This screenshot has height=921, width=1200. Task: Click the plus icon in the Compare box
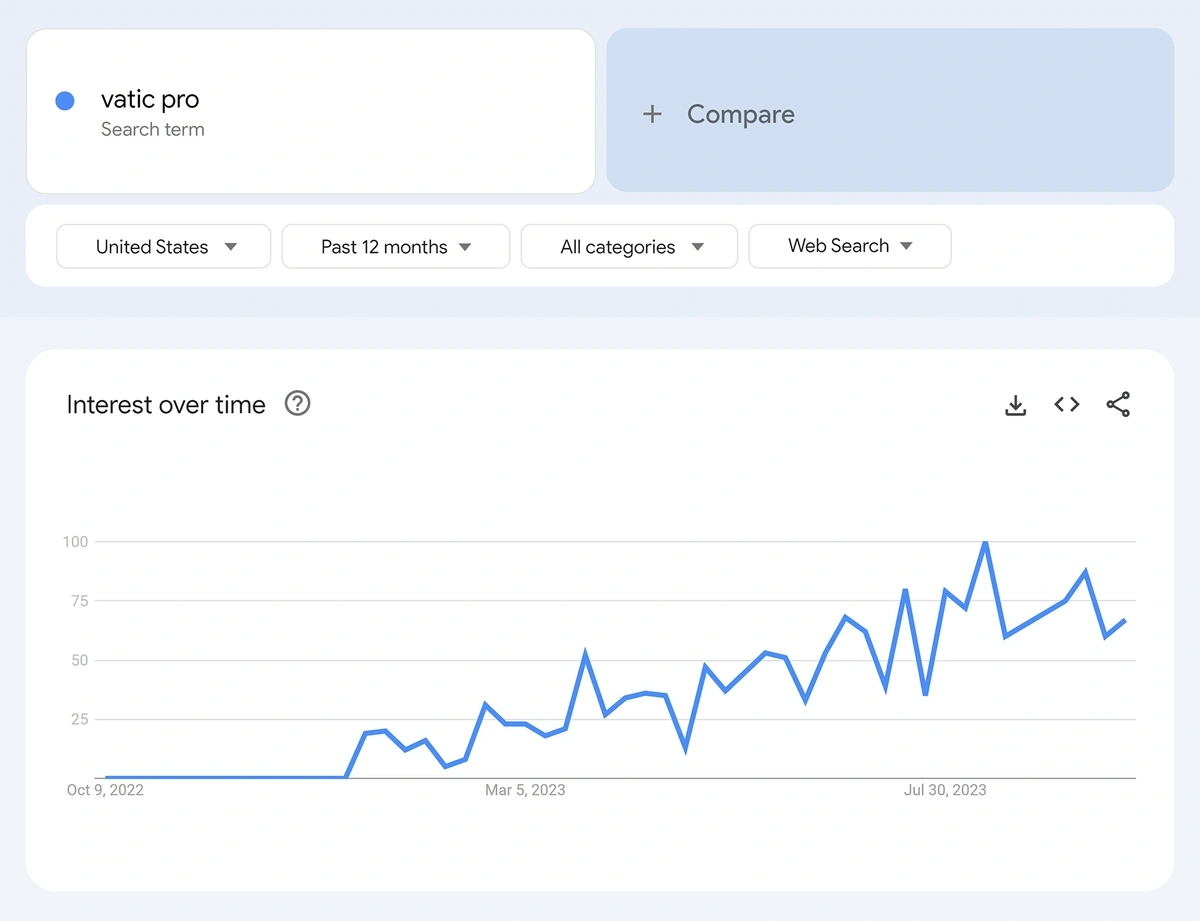[652, 114]
